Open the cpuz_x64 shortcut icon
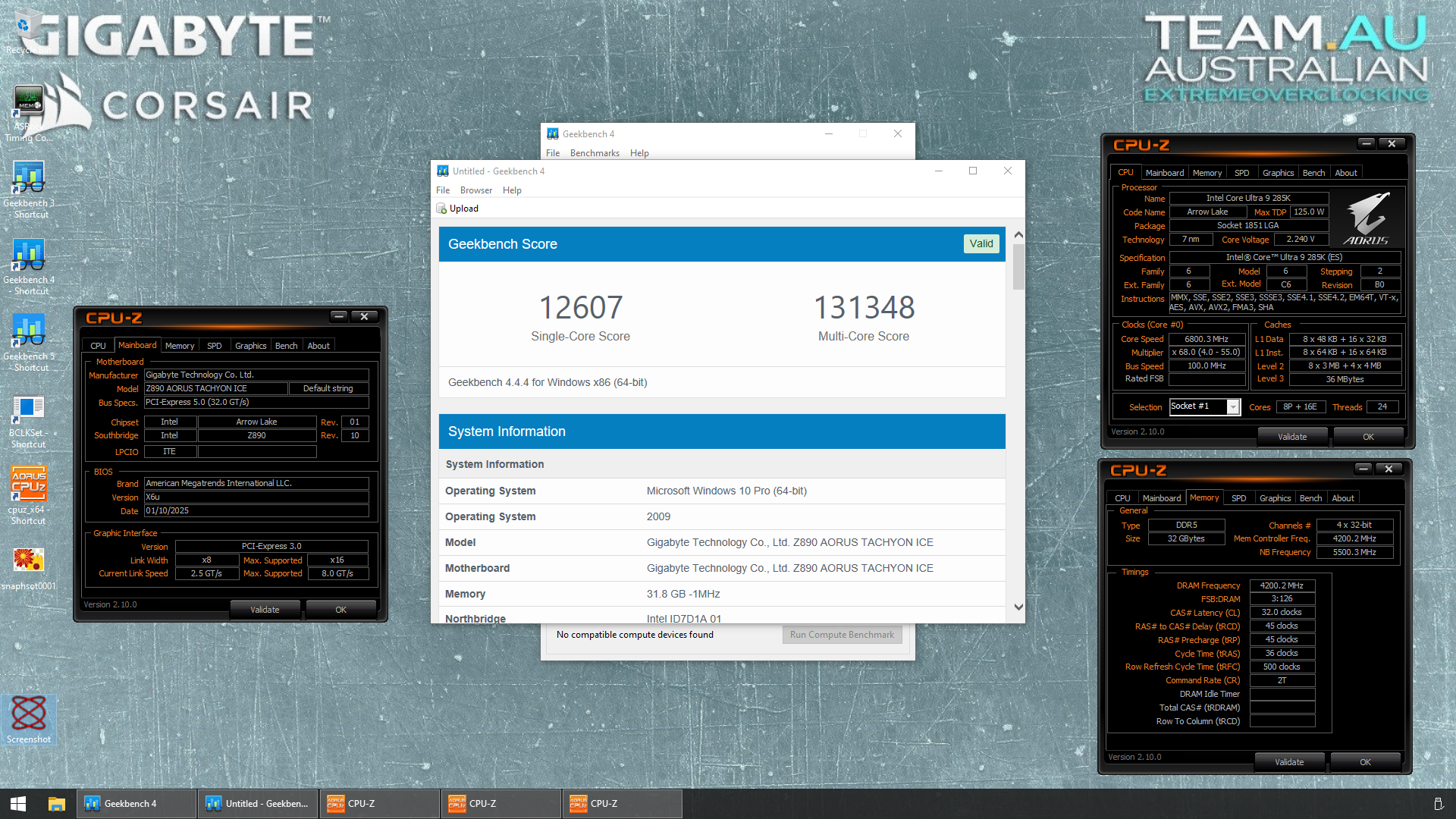 pyautogui.click(x=28, y=496)
